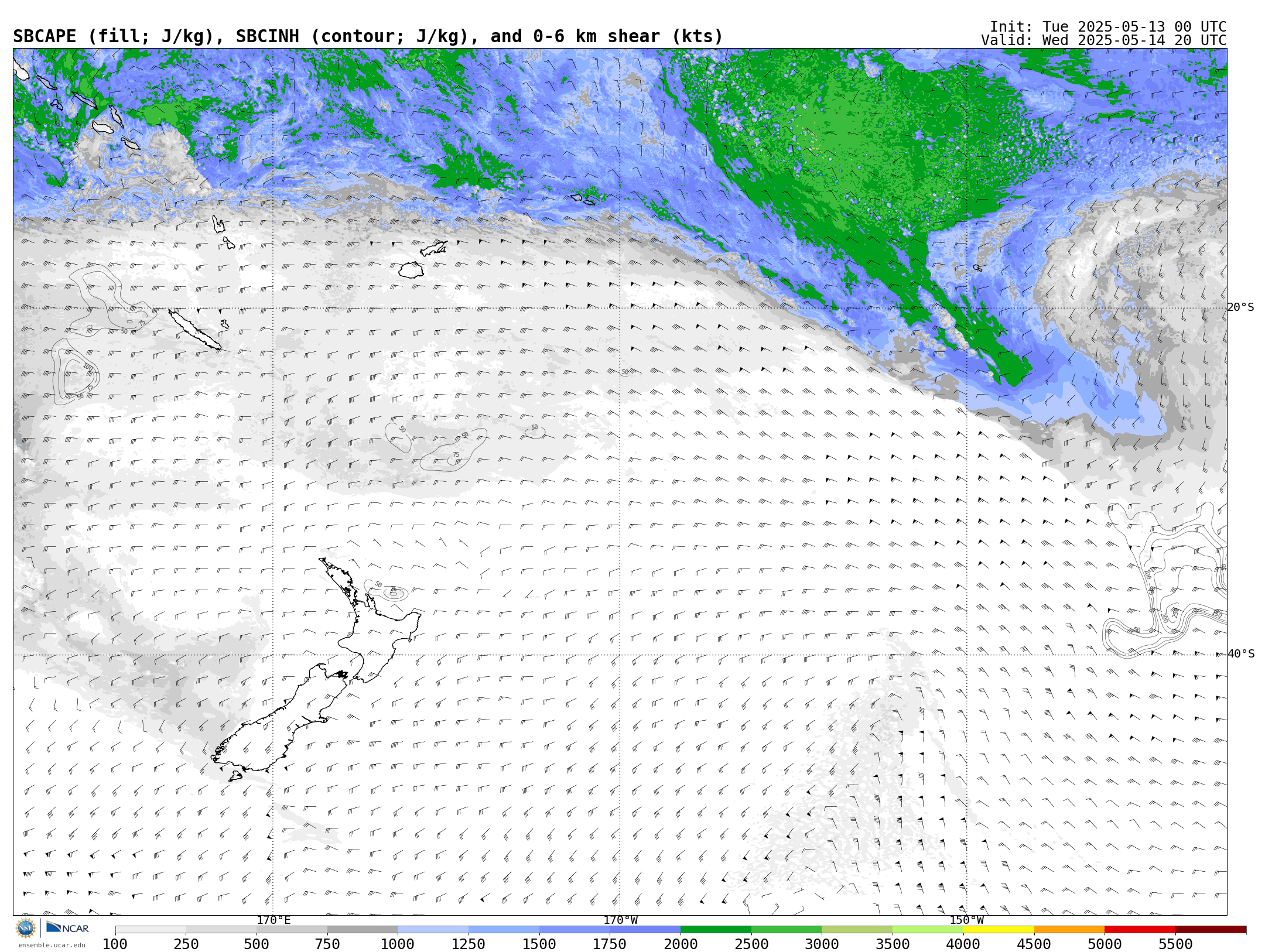Viewport: 1265px width, 952px height.
Task: Click the 40°S latitude label
Action: [1241, 654]
